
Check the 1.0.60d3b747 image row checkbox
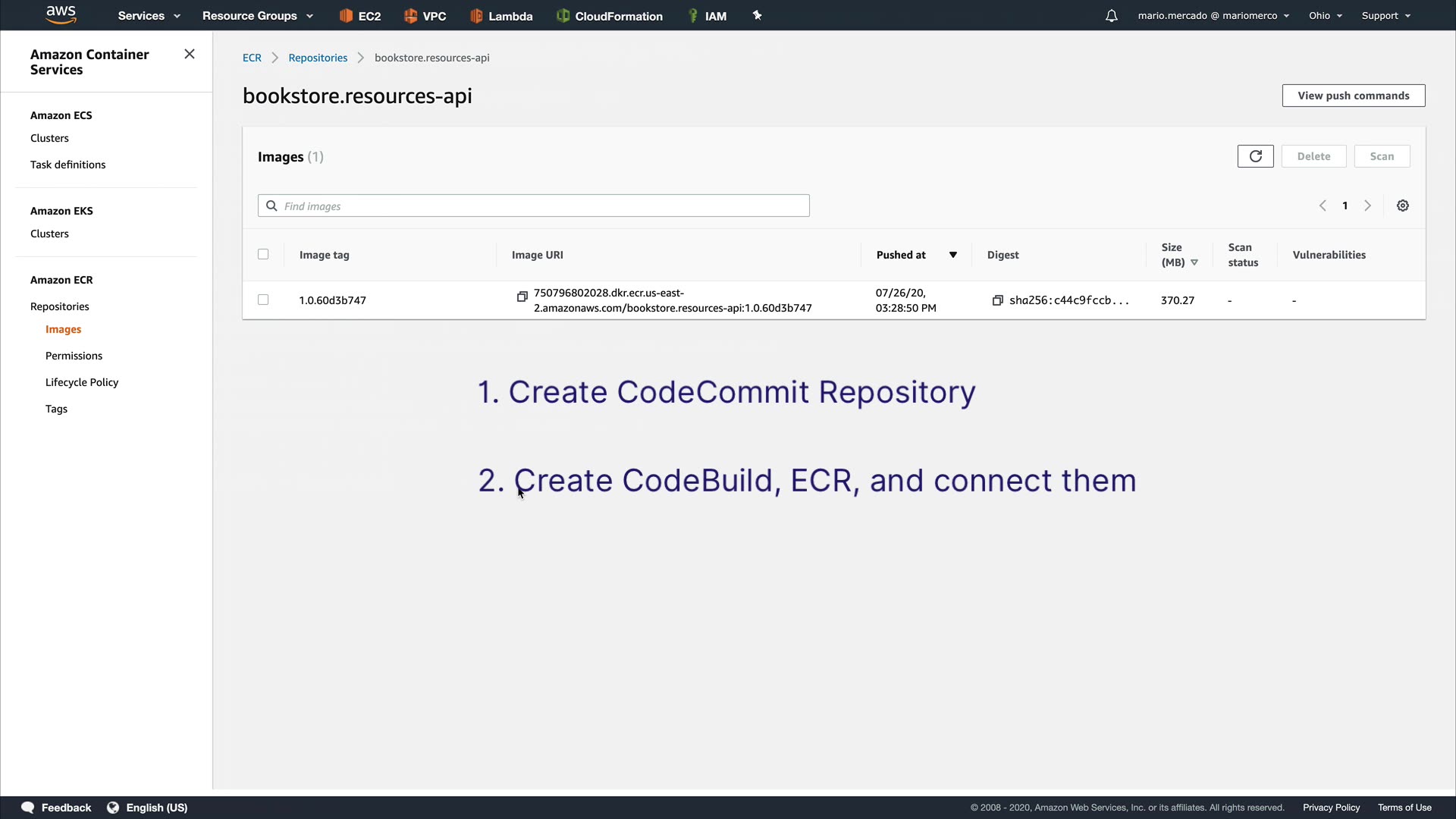[x=263, y=300]
